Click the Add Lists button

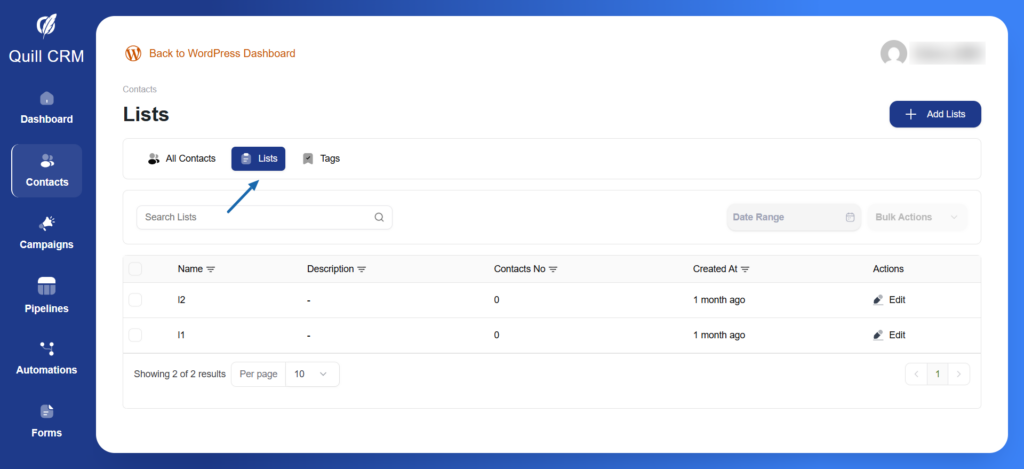935,114
